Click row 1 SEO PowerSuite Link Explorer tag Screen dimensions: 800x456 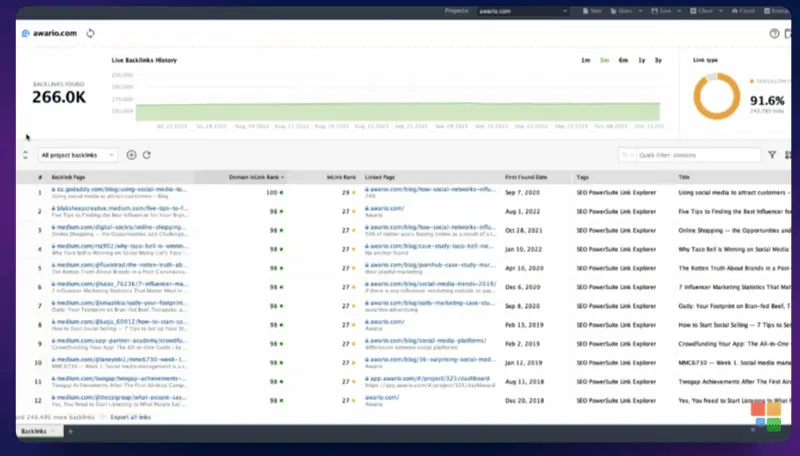(x=616, y=193)
